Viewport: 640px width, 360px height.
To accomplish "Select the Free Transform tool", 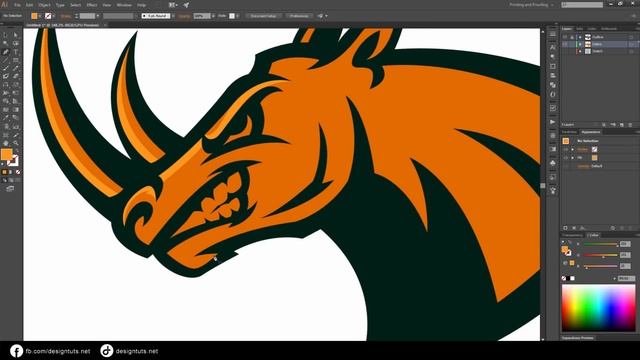I will pyautogui.click(x=16, y=93).
